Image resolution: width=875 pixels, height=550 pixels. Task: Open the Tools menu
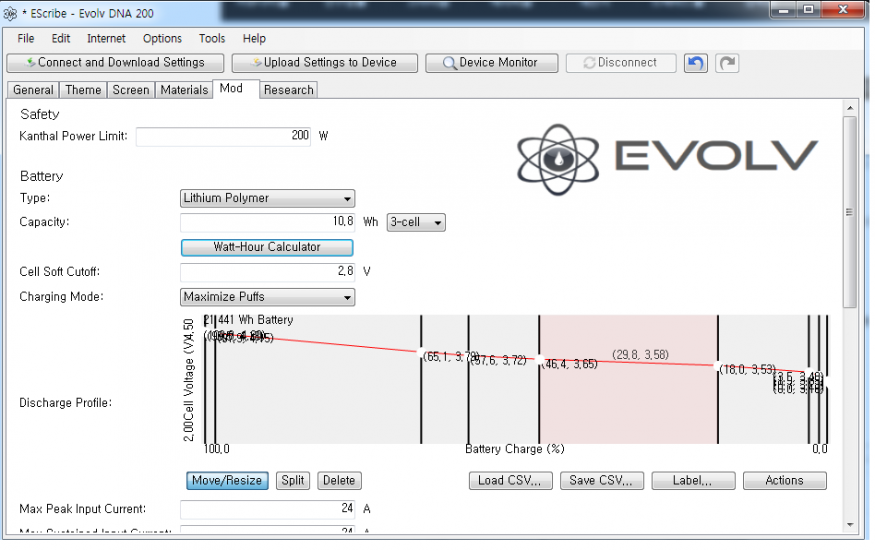212,38
